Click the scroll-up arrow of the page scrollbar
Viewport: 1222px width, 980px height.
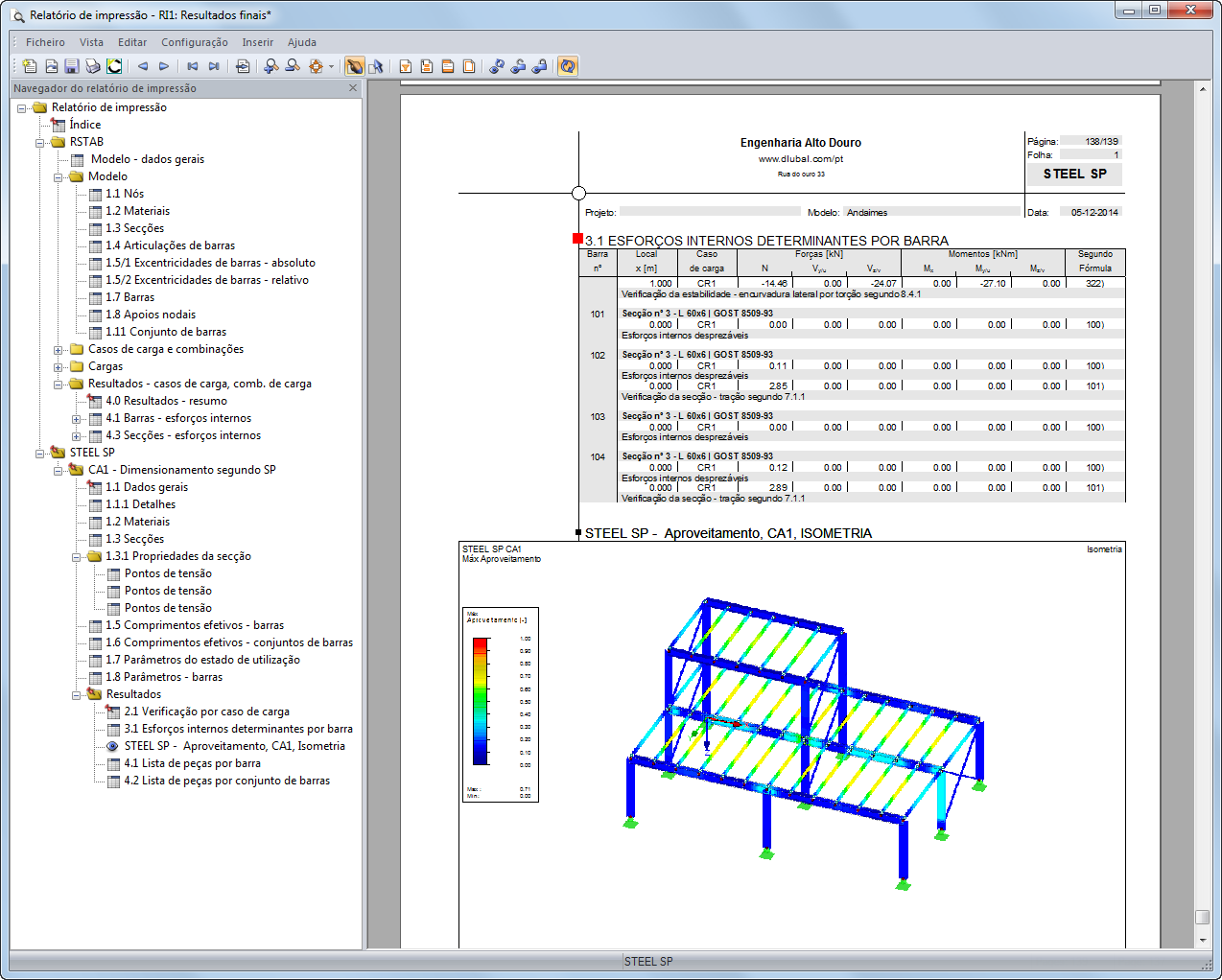pyautogui.click(x=1202, y=89)
